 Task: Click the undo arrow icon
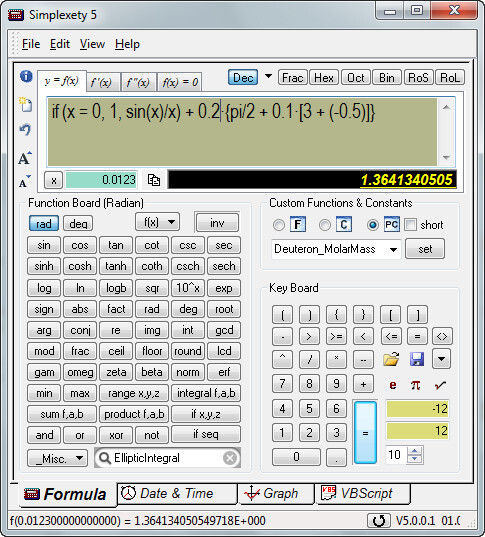(25, 130)
